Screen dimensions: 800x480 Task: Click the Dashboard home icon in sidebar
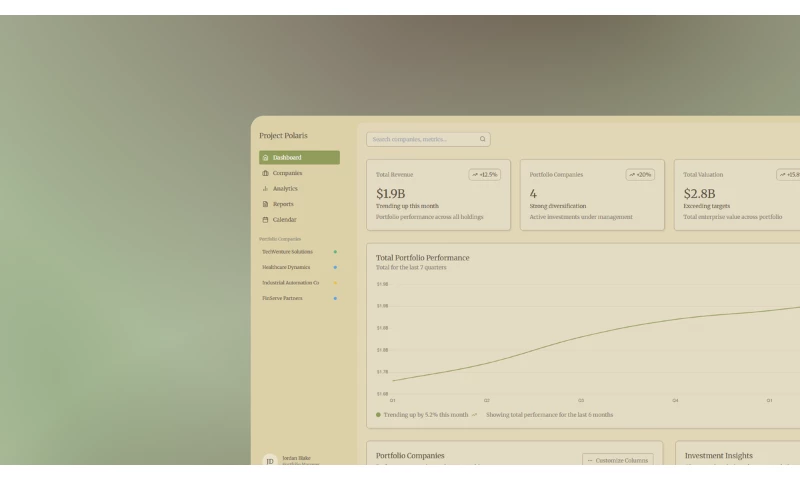pyautogui.click(x=265, y=158)
